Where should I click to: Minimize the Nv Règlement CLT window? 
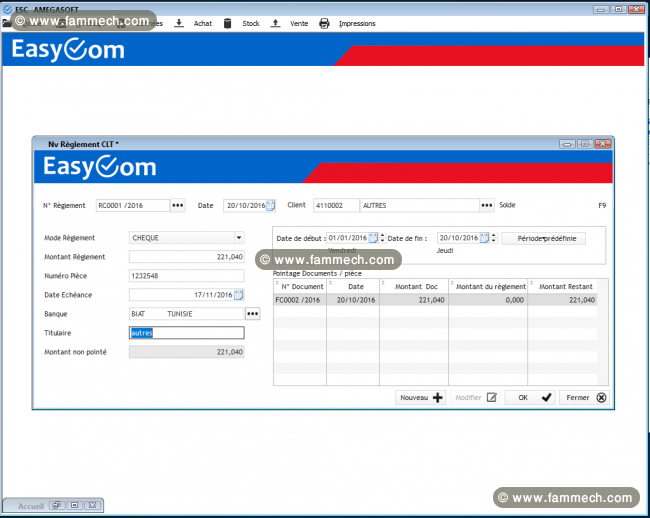(x=567, y=144)
